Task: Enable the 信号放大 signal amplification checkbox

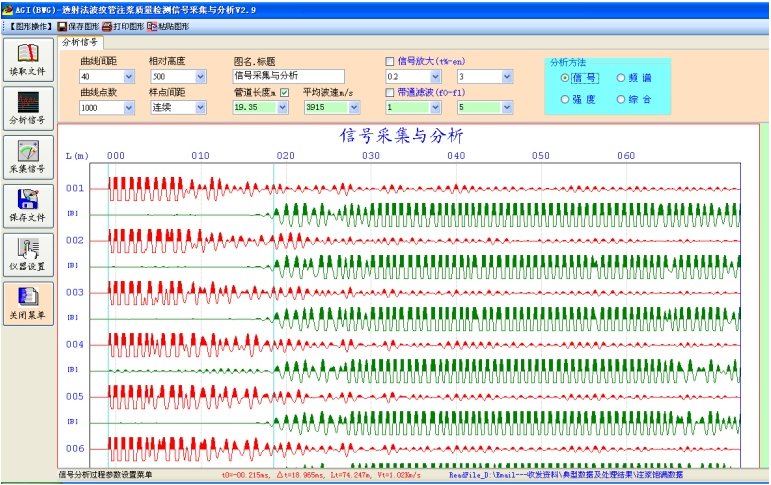Action: pyautogui.click(x=390, y=62)
